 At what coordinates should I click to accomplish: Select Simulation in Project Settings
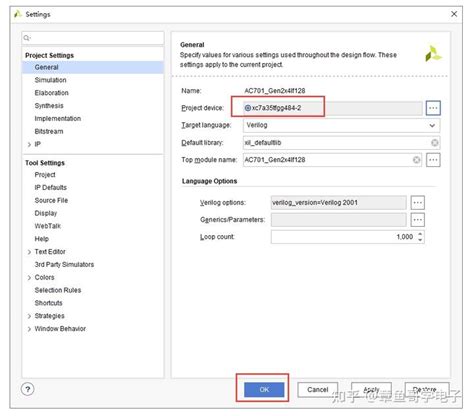[x=50, y=80]
